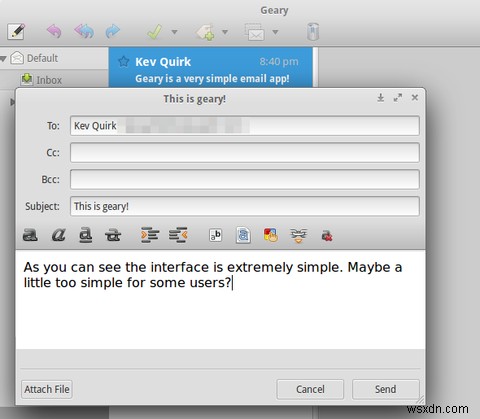This screenshot has width=480, height=419.
Task: Click the Attach File button
Action: coord(47,389)
